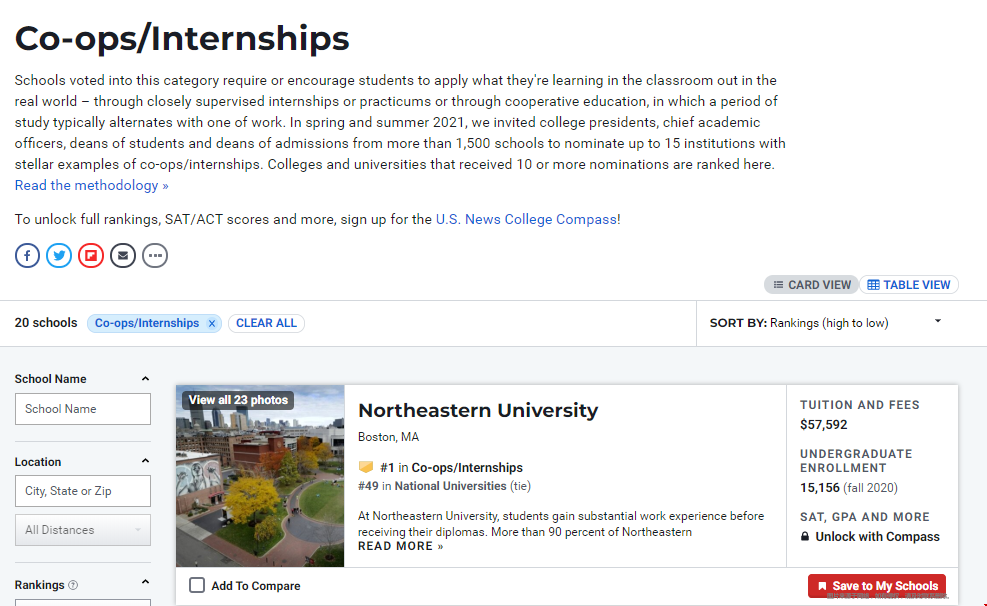Image resolution: width=987 pixels, height=606 pixels.
Task: Share page on Facebook icon
Action: pos(27,256)
